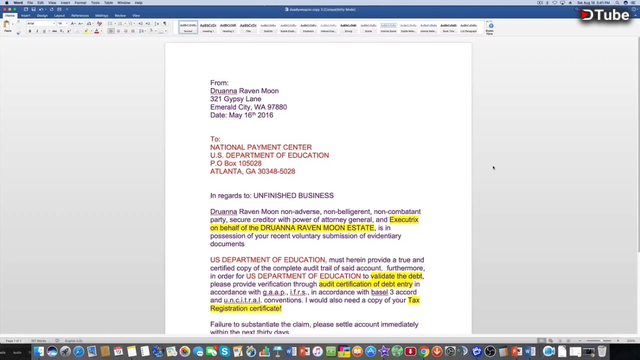The image size is (640, 360).
Task: Switch to the Mailings tab
Action: point(102,16)
